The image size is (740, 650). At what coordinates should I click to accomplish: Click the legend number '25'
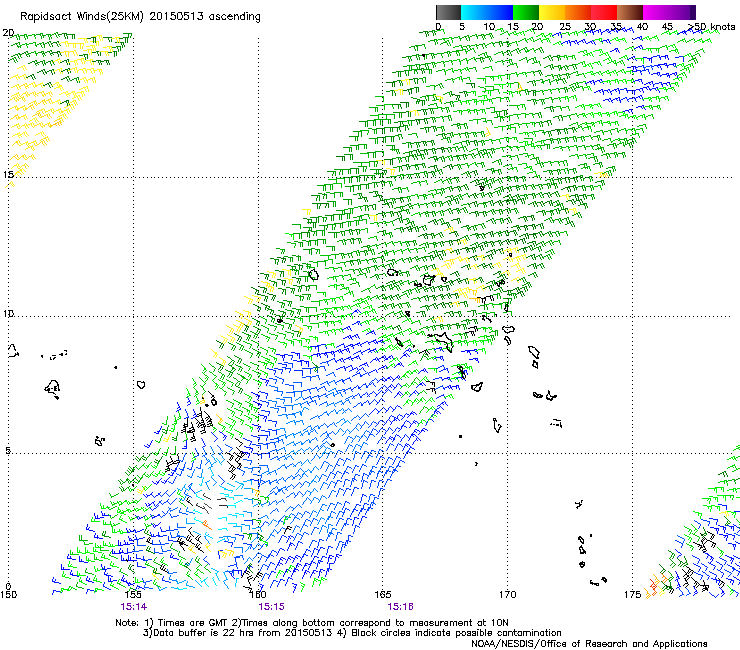point(565,27)
